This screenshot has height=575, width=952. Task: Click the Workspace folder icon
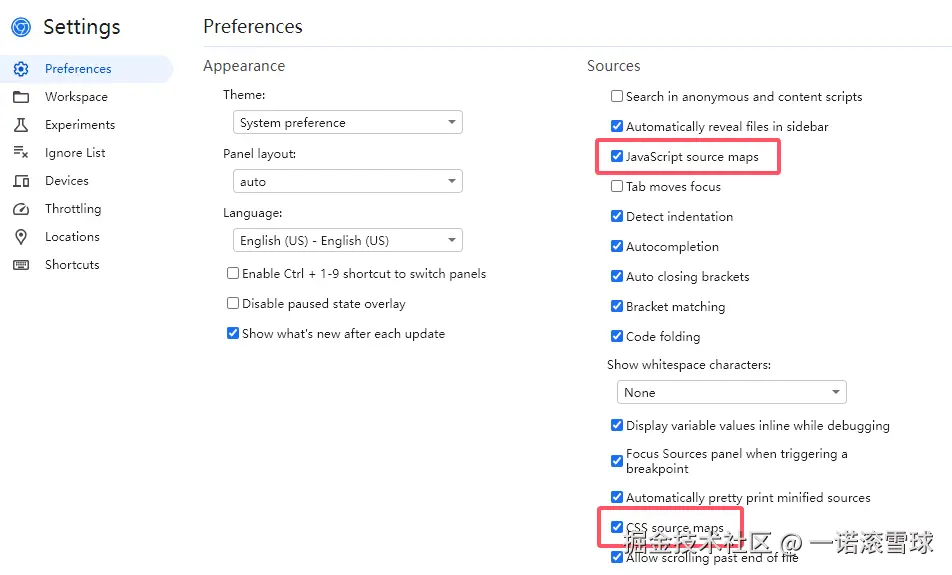coord(21,97)
